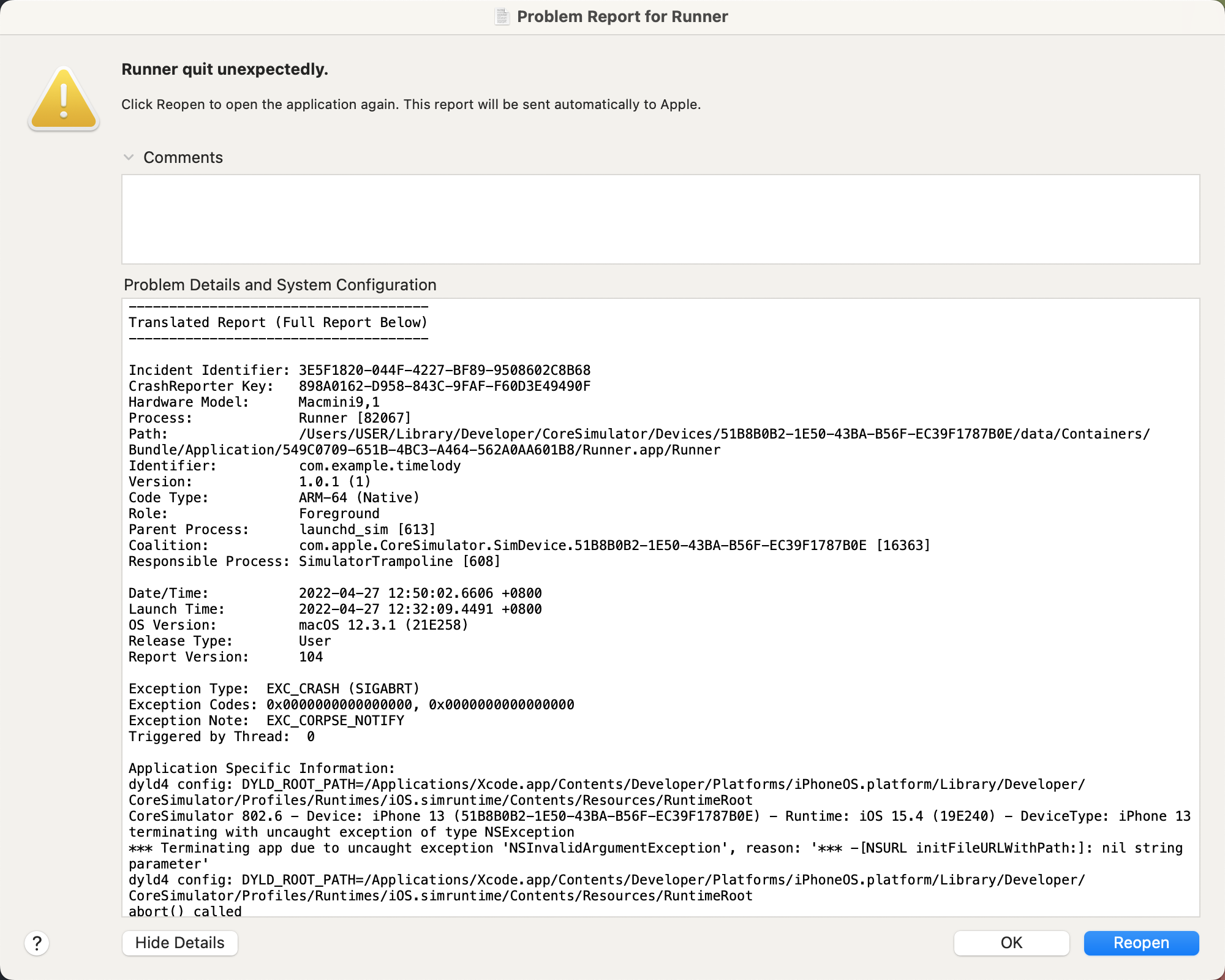Viewport: 1225px width, 980px height.
Task: Click Date/Time value '2022-04-27 12:50:02.6606 +0800'
Action: point(420,593)
